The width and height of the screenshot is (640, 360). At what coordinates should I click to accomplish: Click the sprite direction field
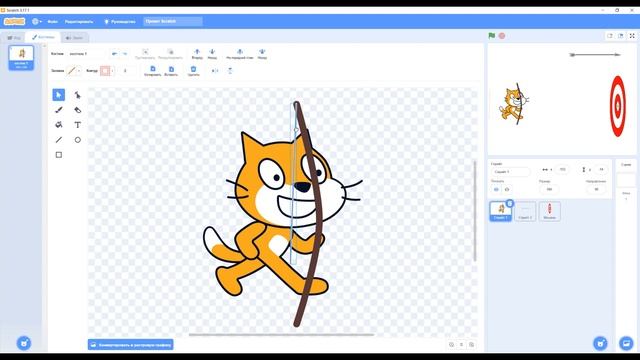point(596,189)
